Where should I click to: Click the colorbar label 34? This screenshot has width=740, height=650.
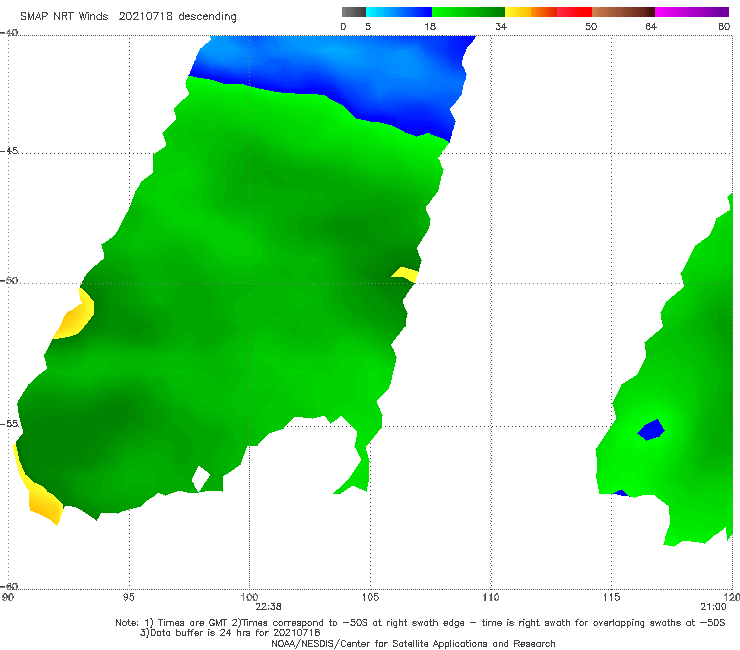click(x=501, y=27)
